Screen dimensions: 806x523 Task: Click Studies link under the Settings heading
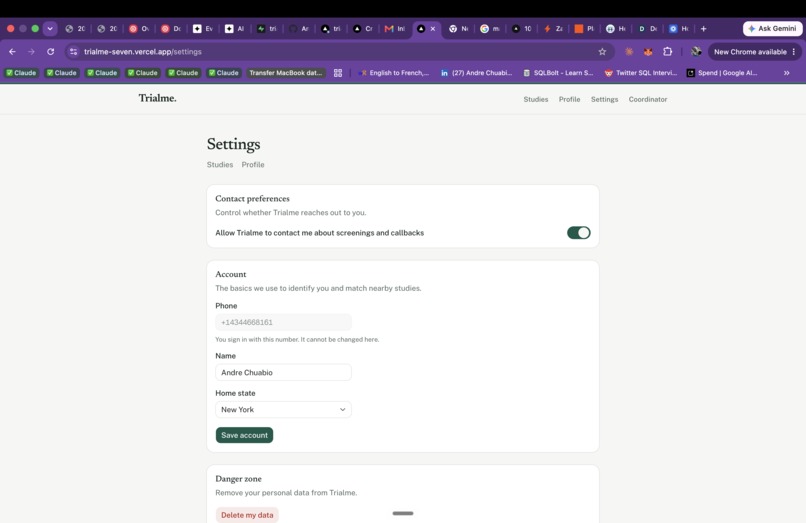coord(220,165)
